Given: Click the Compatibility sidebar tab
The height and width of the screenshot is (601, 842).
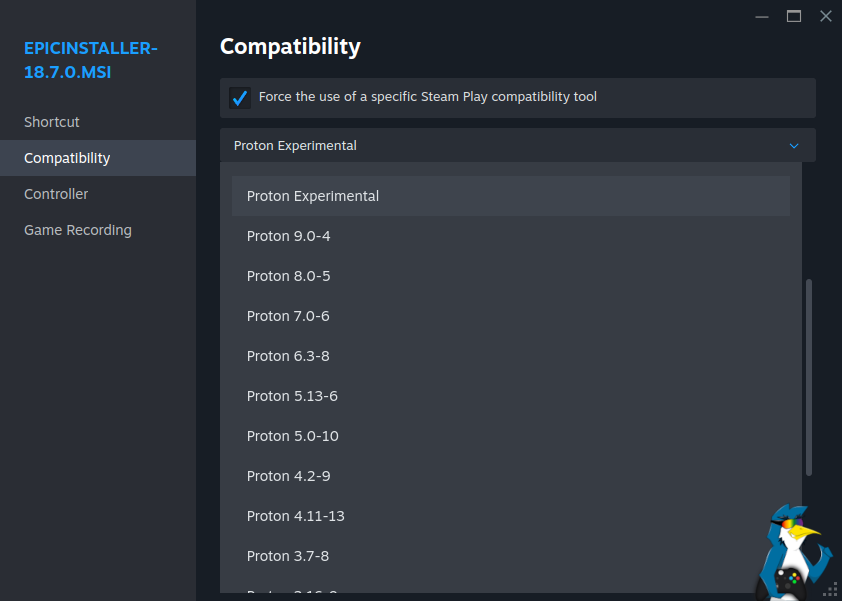Looking at the screenshot, I should click(x=67, y=158).
